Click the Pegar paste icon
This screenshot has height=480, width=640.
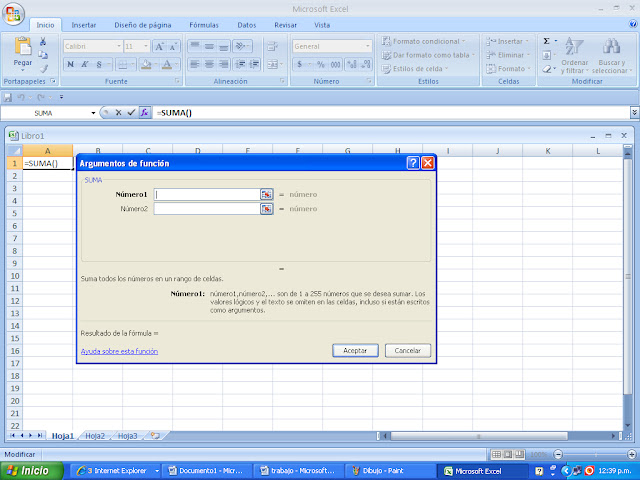click(x=23, y=46)
